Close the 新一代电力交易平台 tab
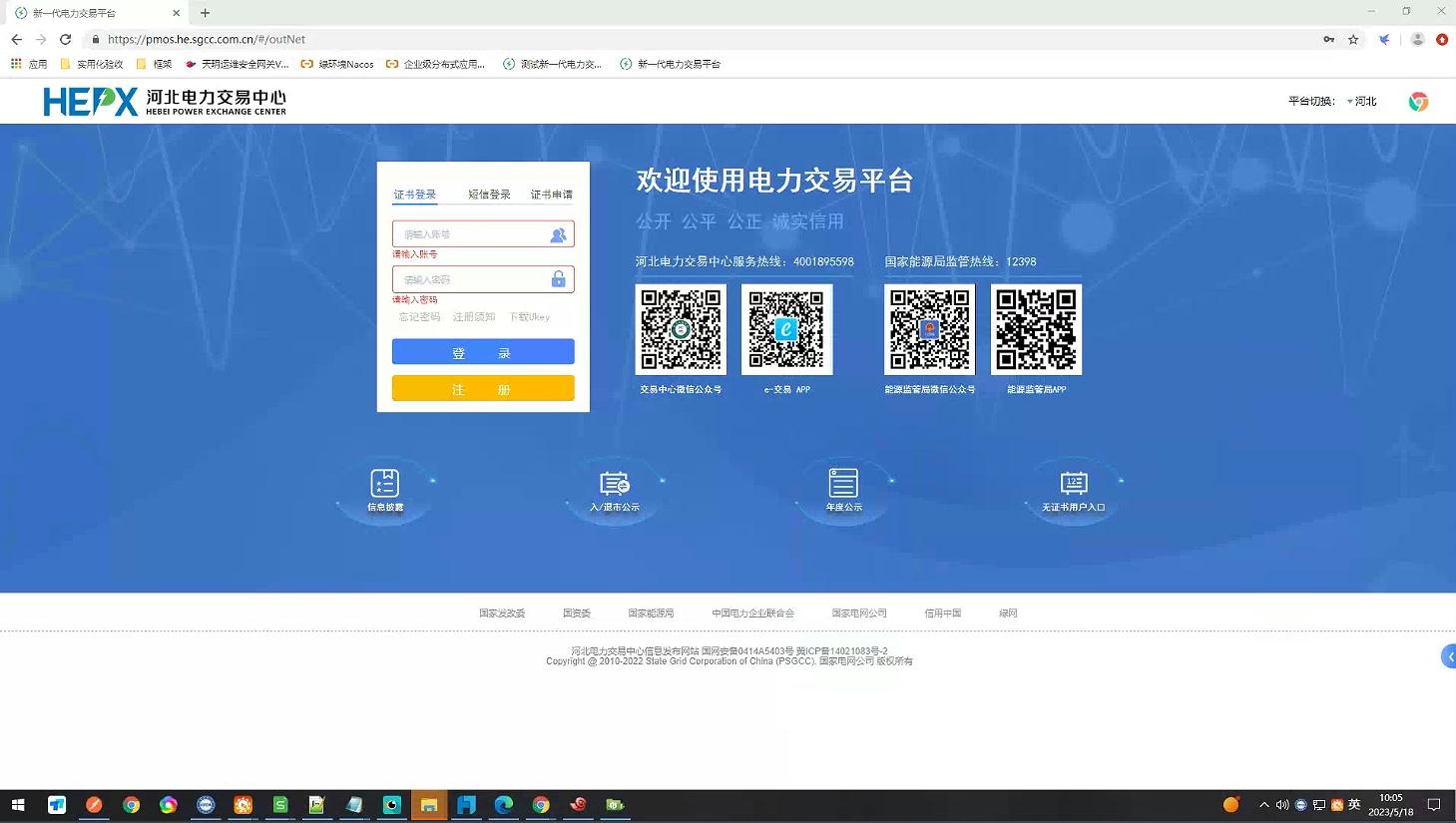This screenshot has height=823, width=1456. [177, 13]
